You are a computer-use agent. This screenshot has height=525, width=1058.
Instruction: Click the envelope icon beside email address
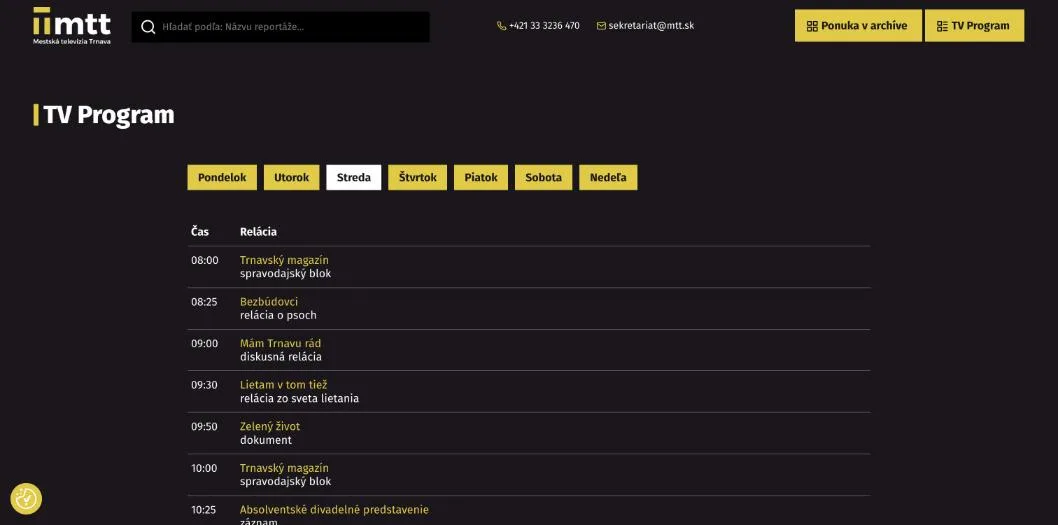coord(601,26)
